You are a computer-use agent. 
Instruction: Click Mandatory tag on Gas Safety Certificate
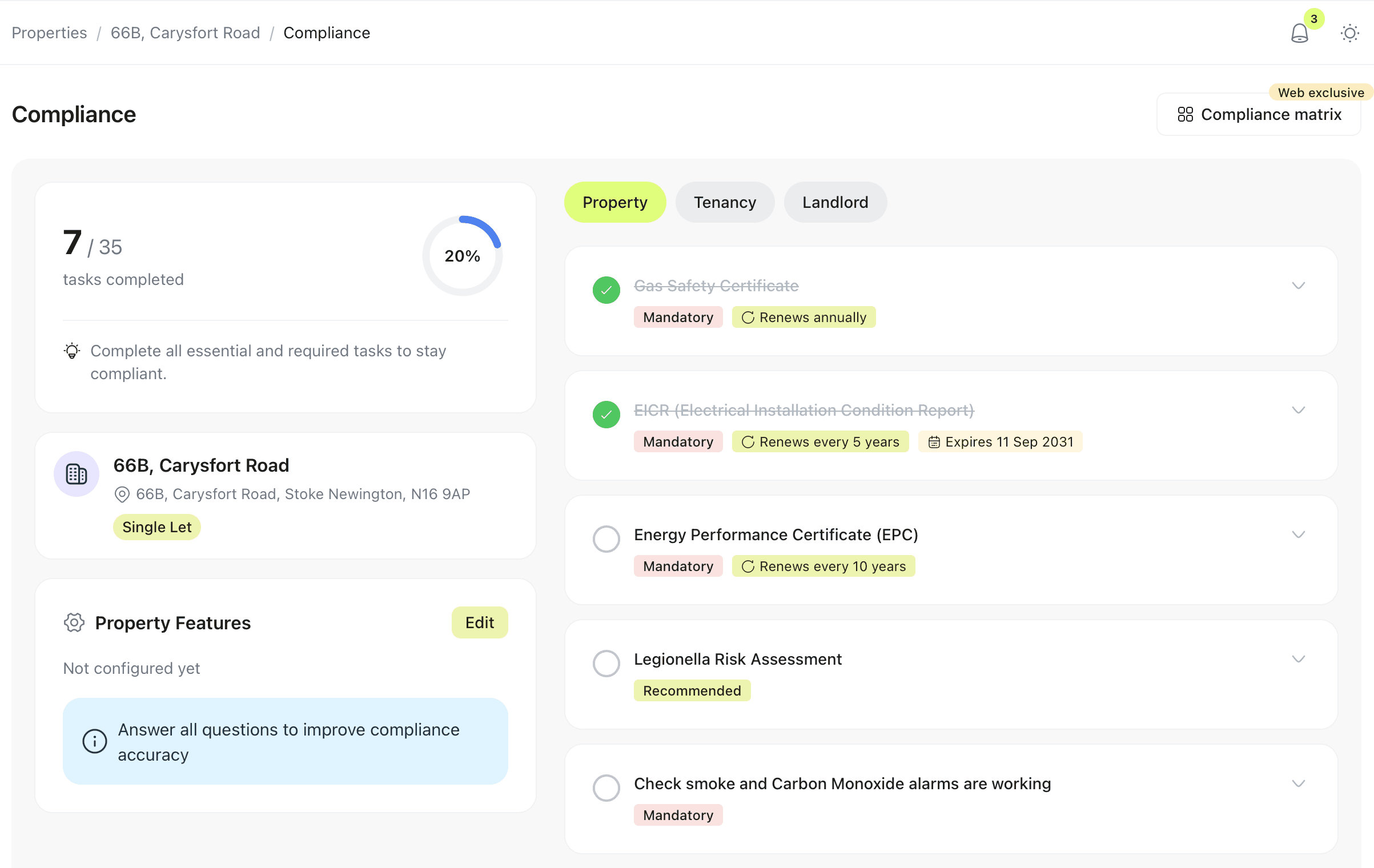click(x=678, y=318)
